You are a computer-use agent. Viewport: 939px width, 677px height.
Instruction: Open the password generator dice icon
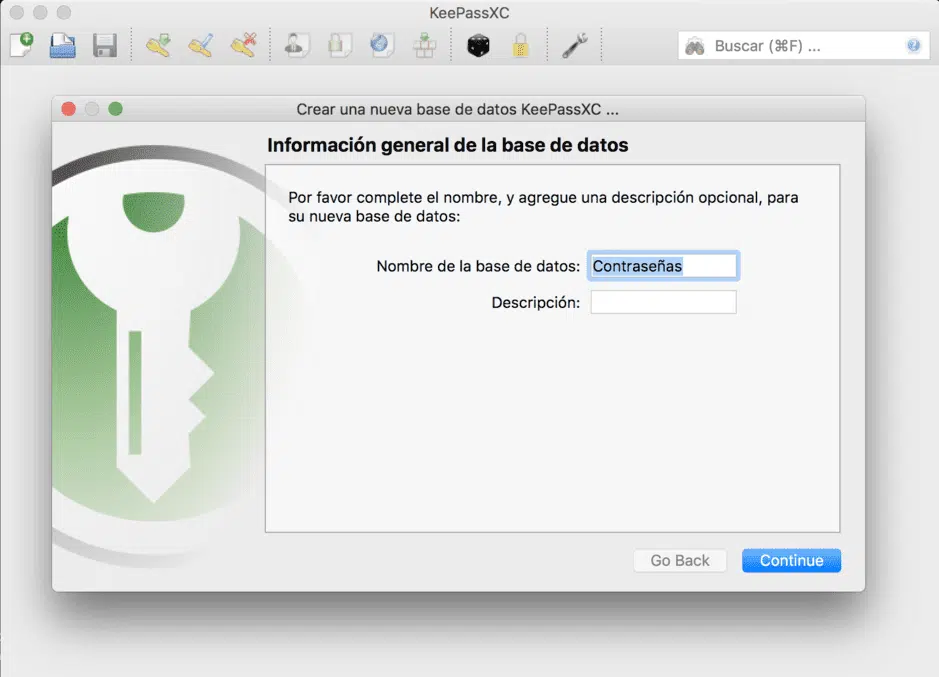[x=478, y=46]
